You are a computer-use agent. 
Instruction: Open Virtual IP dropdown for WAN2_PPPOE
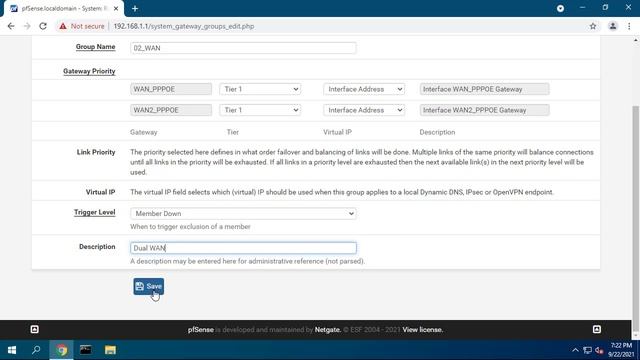click(x=364, y=110)
